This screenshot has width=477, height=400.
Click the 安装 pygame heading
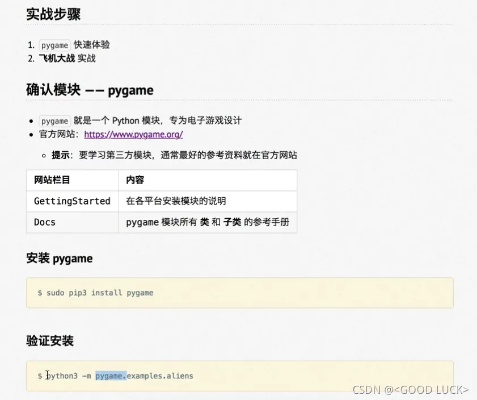(x=59, y=258)
